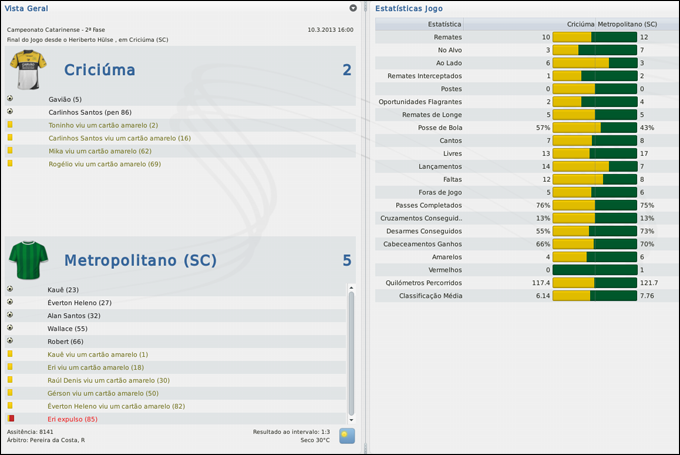Click the Passes Completados row label
The image size is (680, 455).
[x=428, y=205]
